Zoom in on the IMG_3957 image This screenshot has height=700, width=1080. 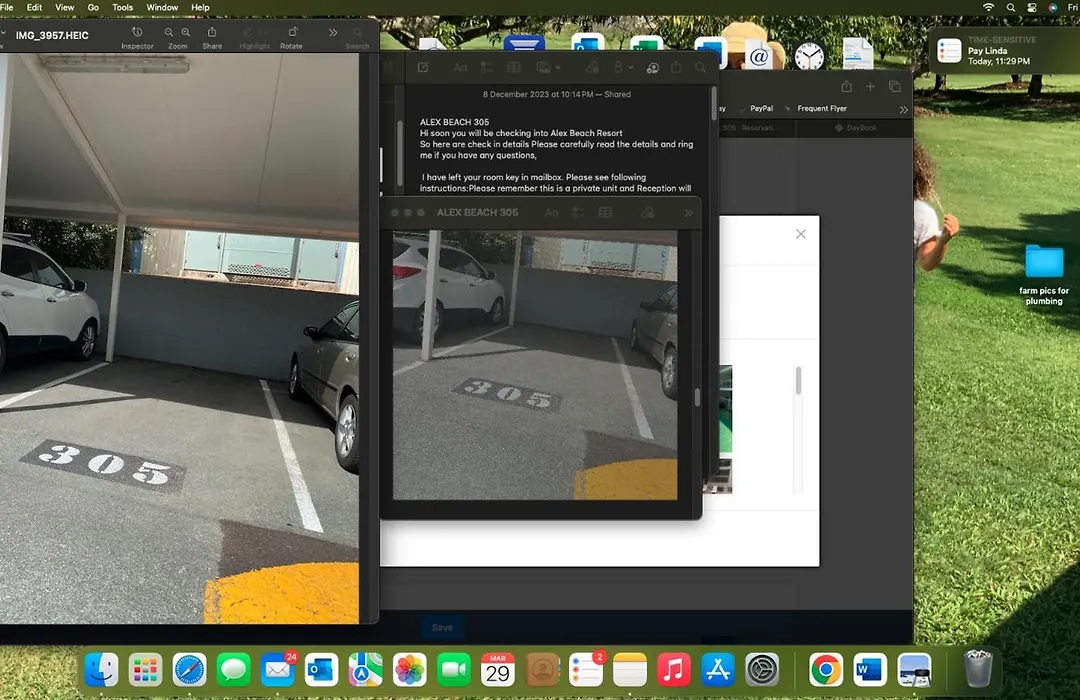point(186,33)
